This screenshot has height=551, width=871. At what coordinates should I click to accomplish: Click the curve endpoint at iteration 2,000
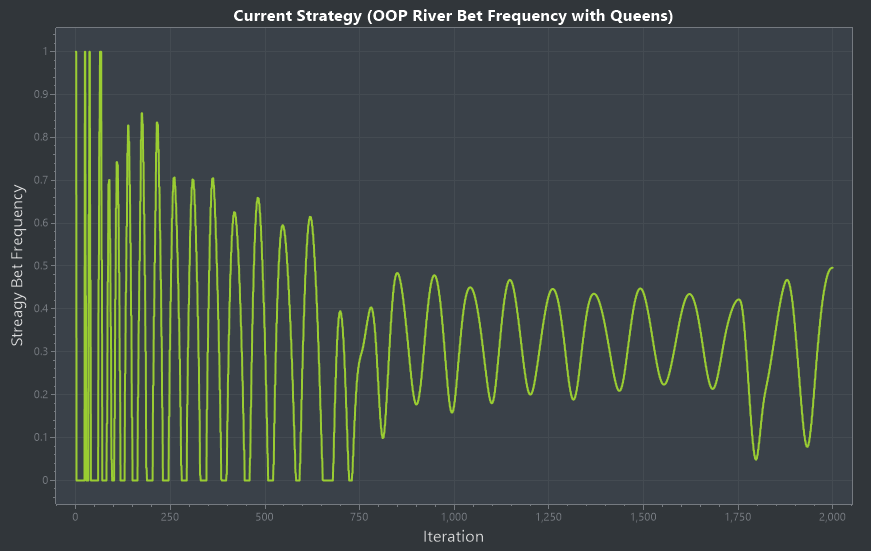pos(832,268)
